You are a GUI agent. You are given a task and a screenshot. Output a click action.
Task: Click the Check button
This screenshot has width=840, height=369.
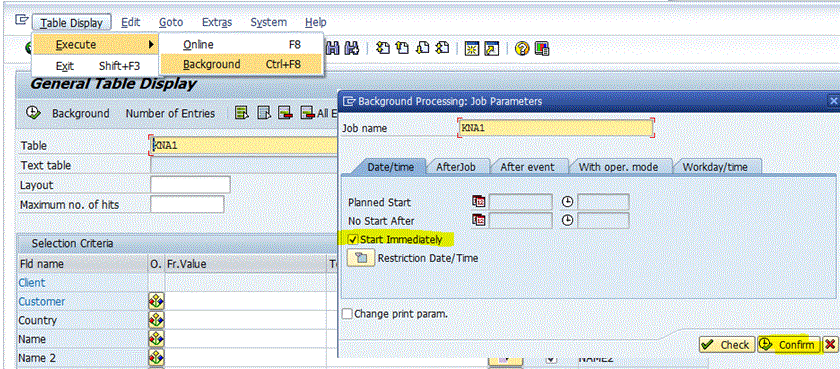point(727,345)
